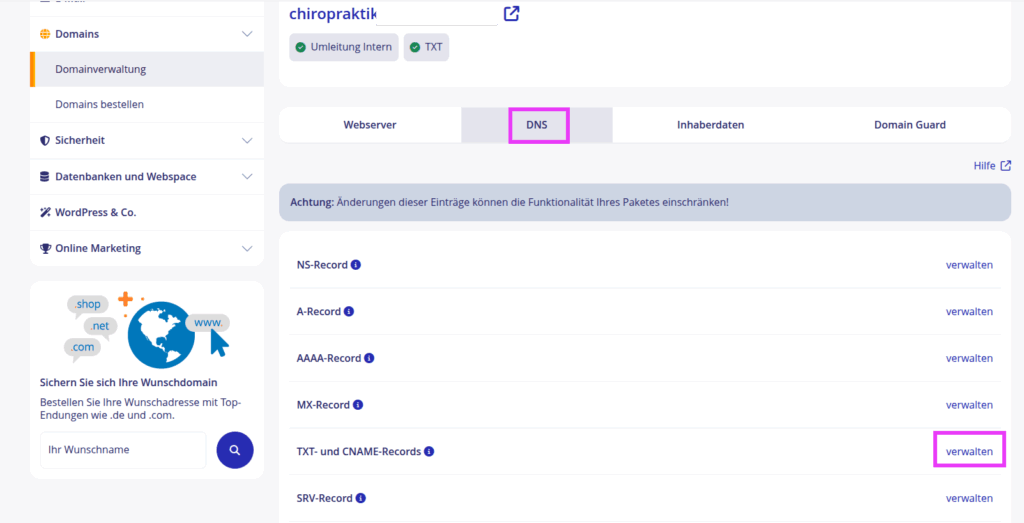Screen dimensions: 1024x523
Task: Collapse the Domains sidebar section
Action: pos(247,34)
